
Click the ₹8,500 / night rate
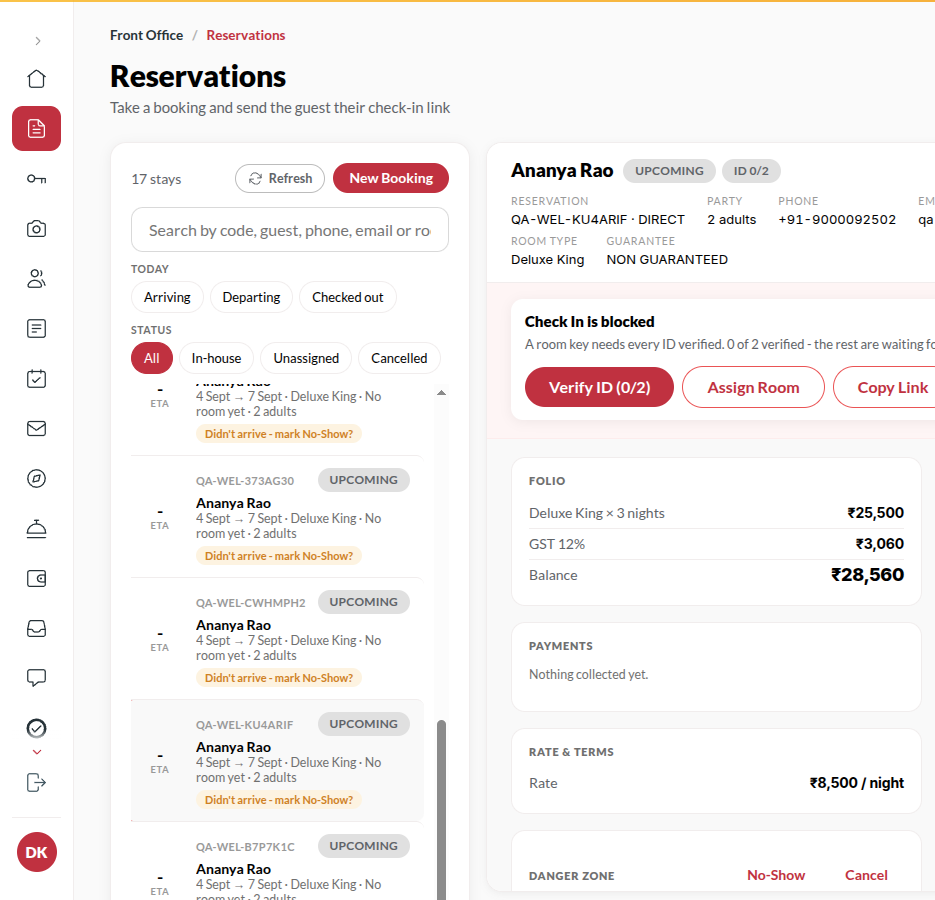point(856,783)
